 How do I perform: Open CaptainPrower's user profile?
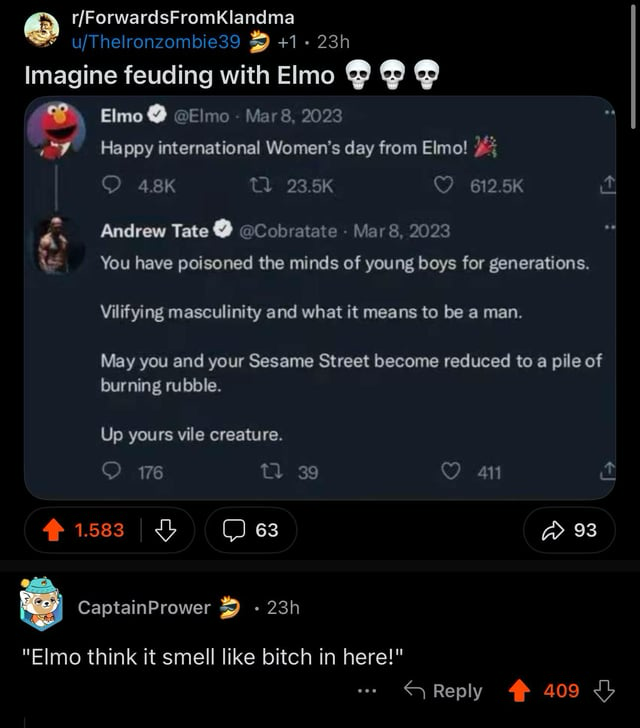(144, 607)
